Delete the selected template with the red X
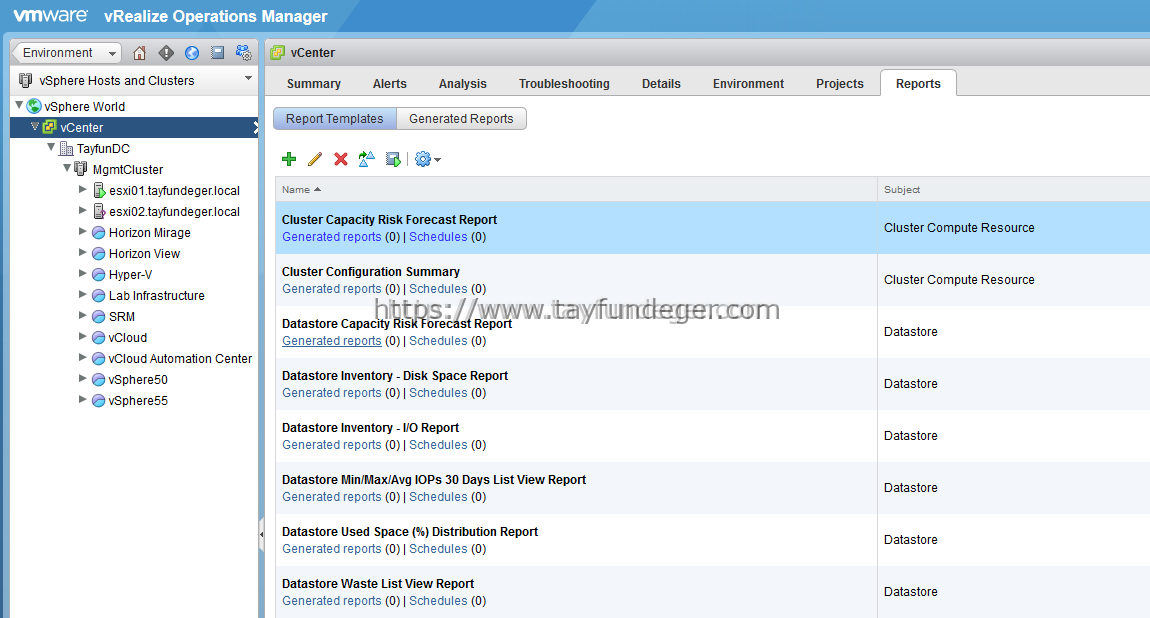This screenshot has width=1150, height=618. coord(340,159)
